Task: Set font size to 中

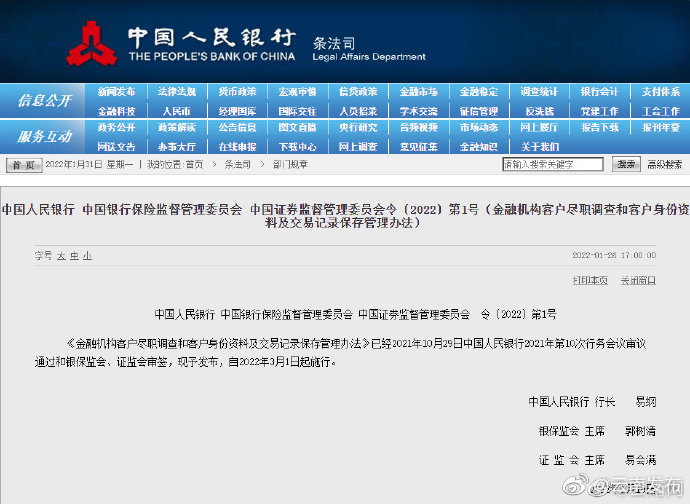Action: (74, 256)
